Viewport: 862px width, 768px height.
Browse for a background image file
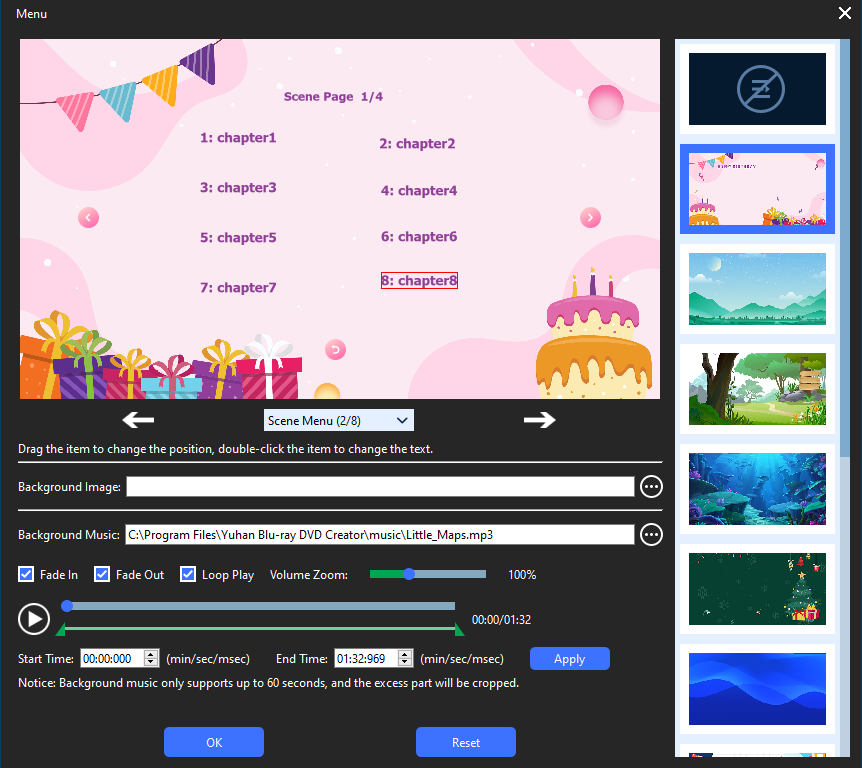pos(651,487)
